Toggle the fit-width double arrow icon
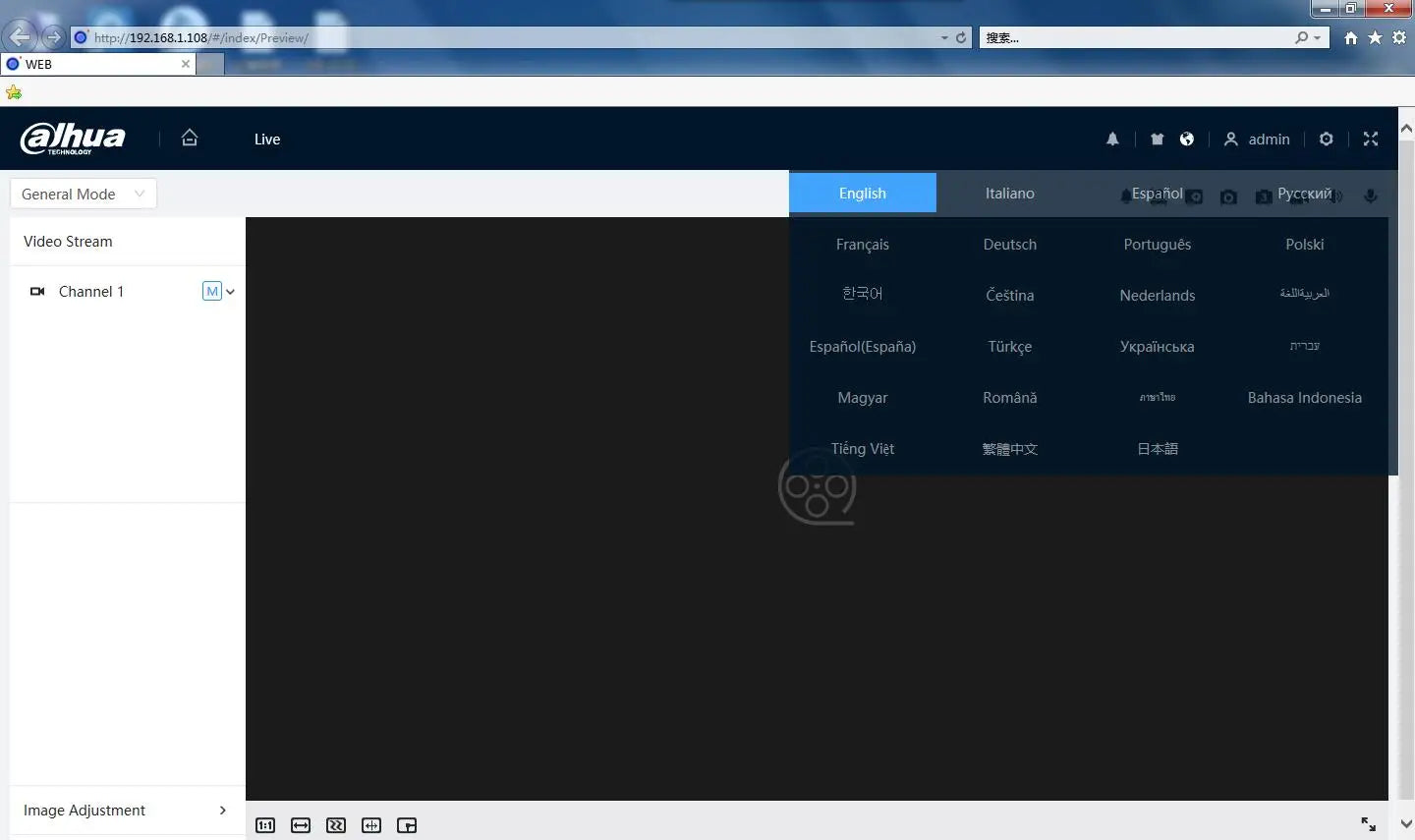 pyautogui.click(x=301, y=825)
